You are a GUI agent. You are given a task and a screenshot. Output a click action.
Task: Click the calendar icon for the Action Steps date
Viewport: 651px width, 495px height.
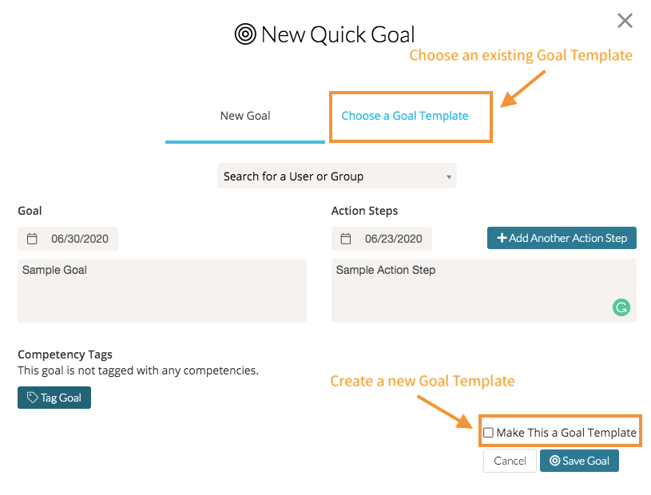[346, 239]
